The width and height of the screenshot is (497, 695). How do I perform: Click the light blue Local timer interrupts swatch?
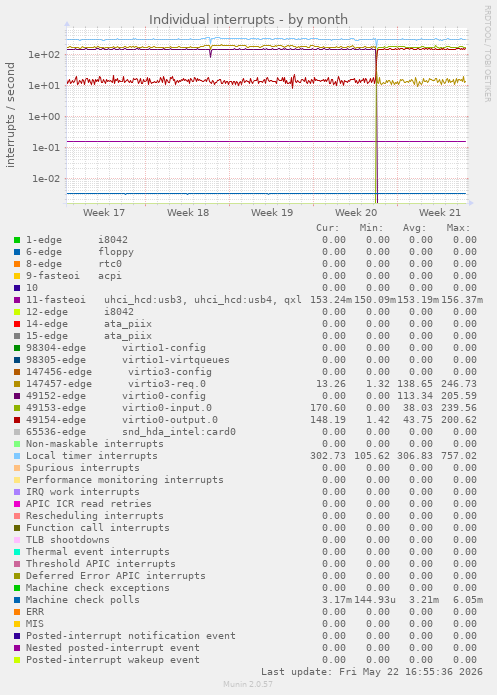pyautogui.click(x=17, y=456)
